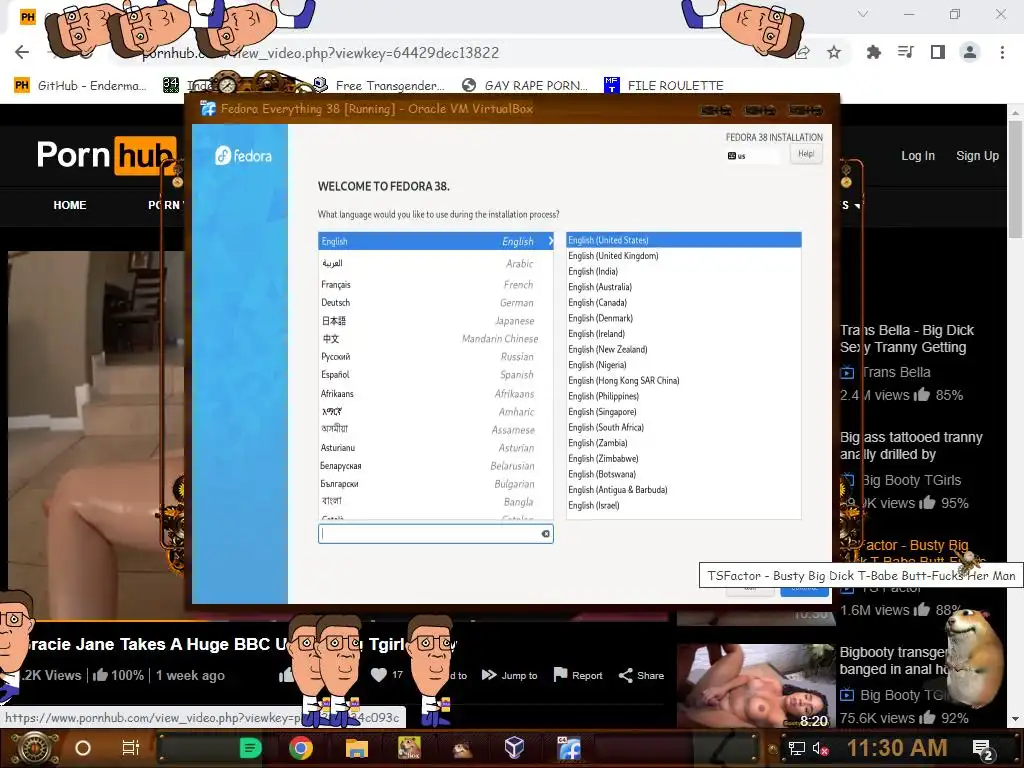Open the share page icon in address bar

[802, 52]
